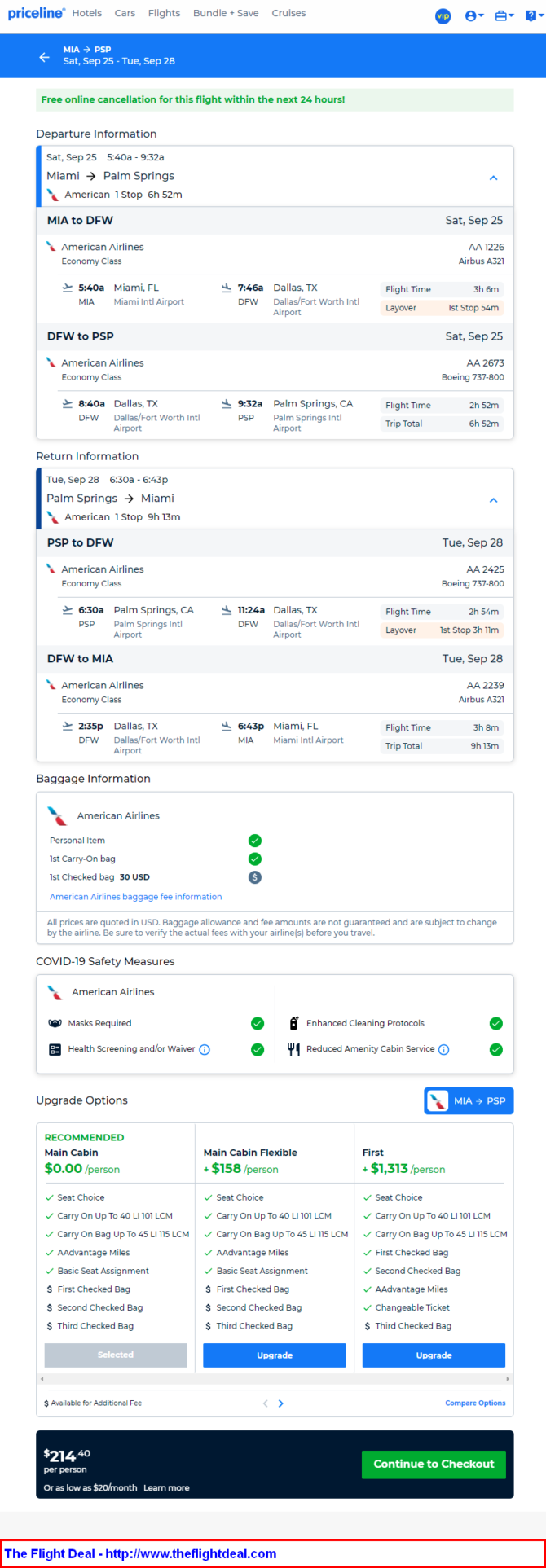Click the 1st Checked bag dollar icon

pos(255,877)
